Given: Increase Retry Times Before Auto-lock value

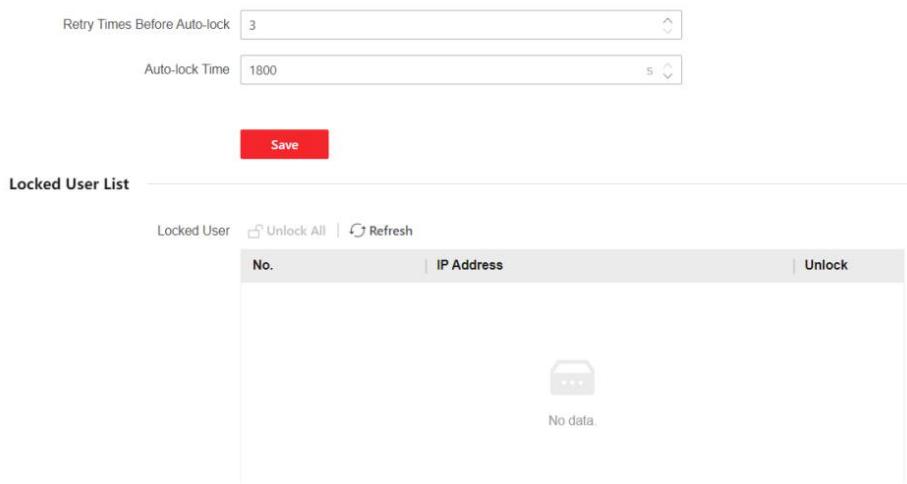Looking at the screenshot, I should 667,20.
